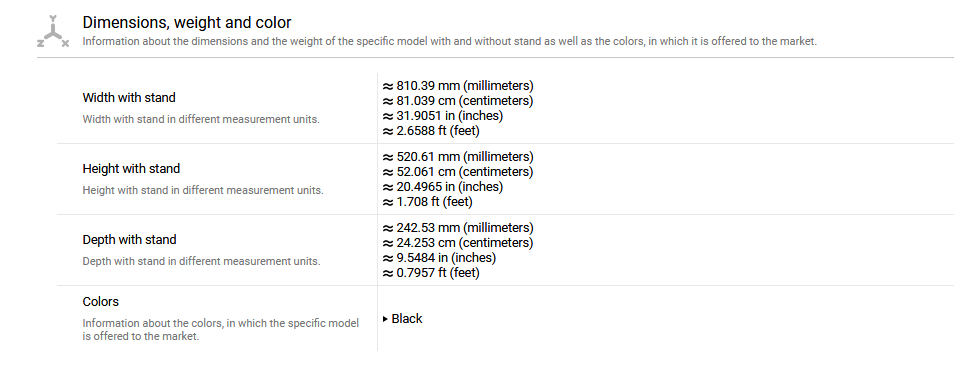Screen dimensions: 954x367
Task: Click the 9.5484 in depth value
Action: [439, 258]
